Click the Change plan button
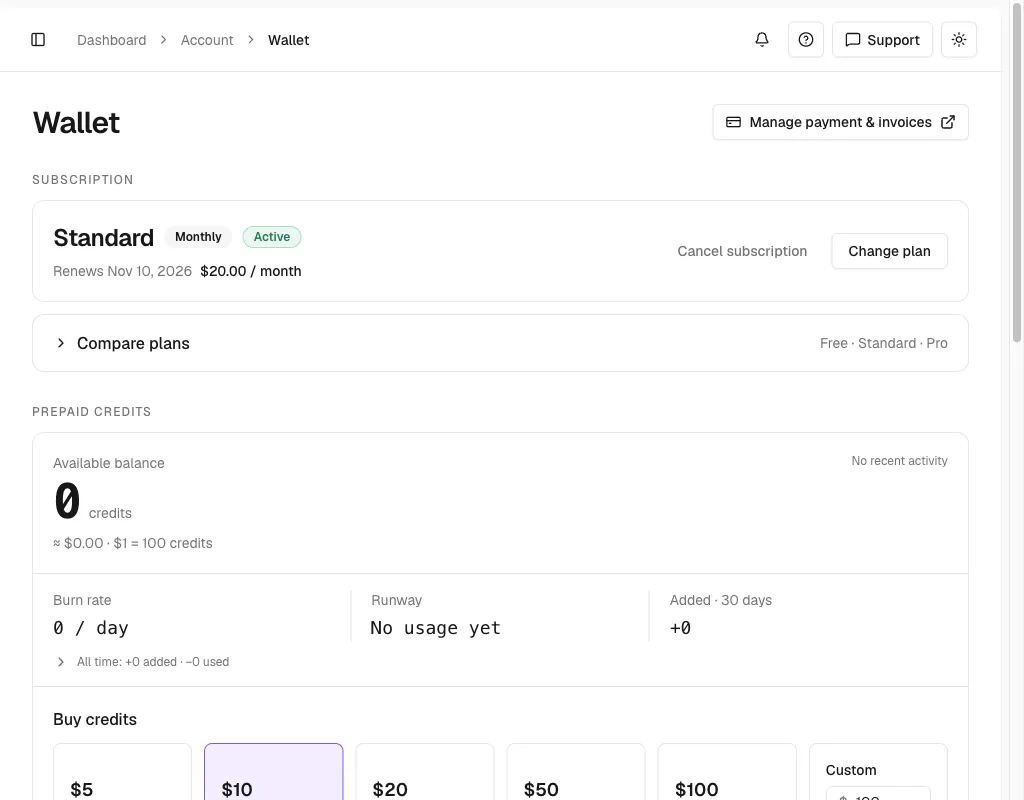Viewport: 1024px width, 800px height. coord(889,251)
